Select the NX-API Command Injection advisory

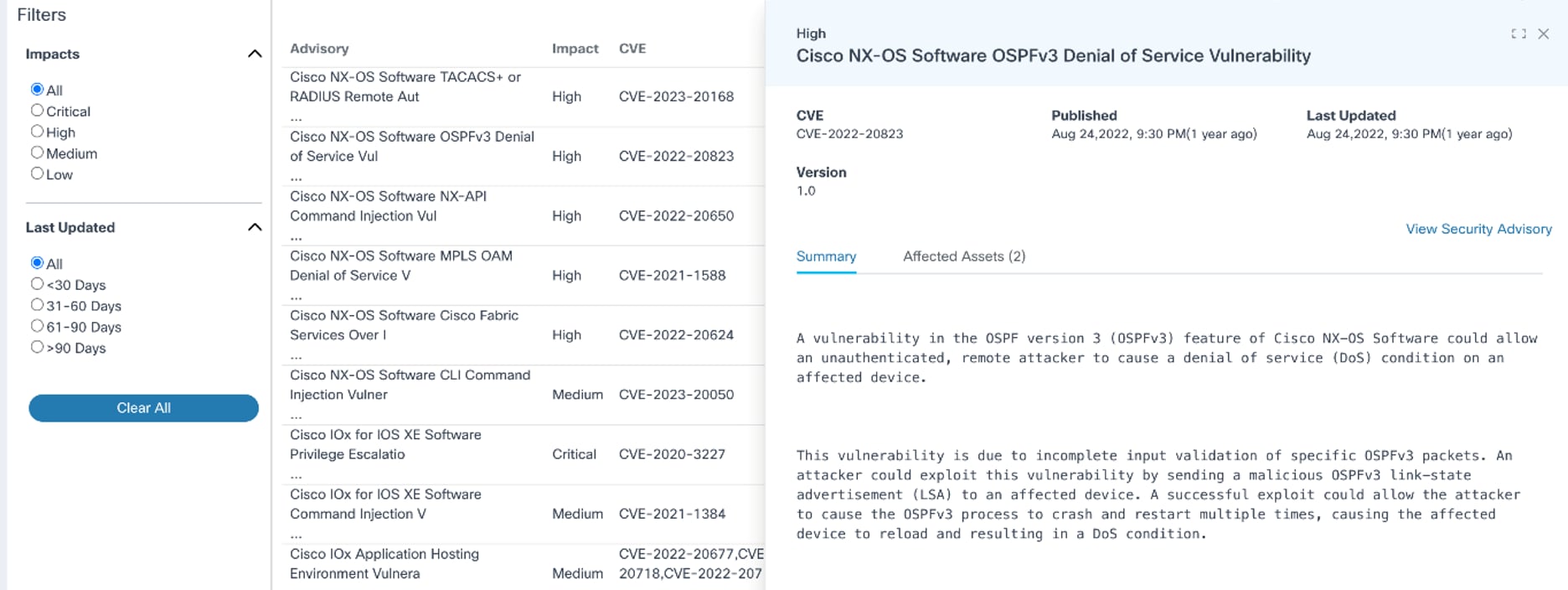click(x=388, y=206)
